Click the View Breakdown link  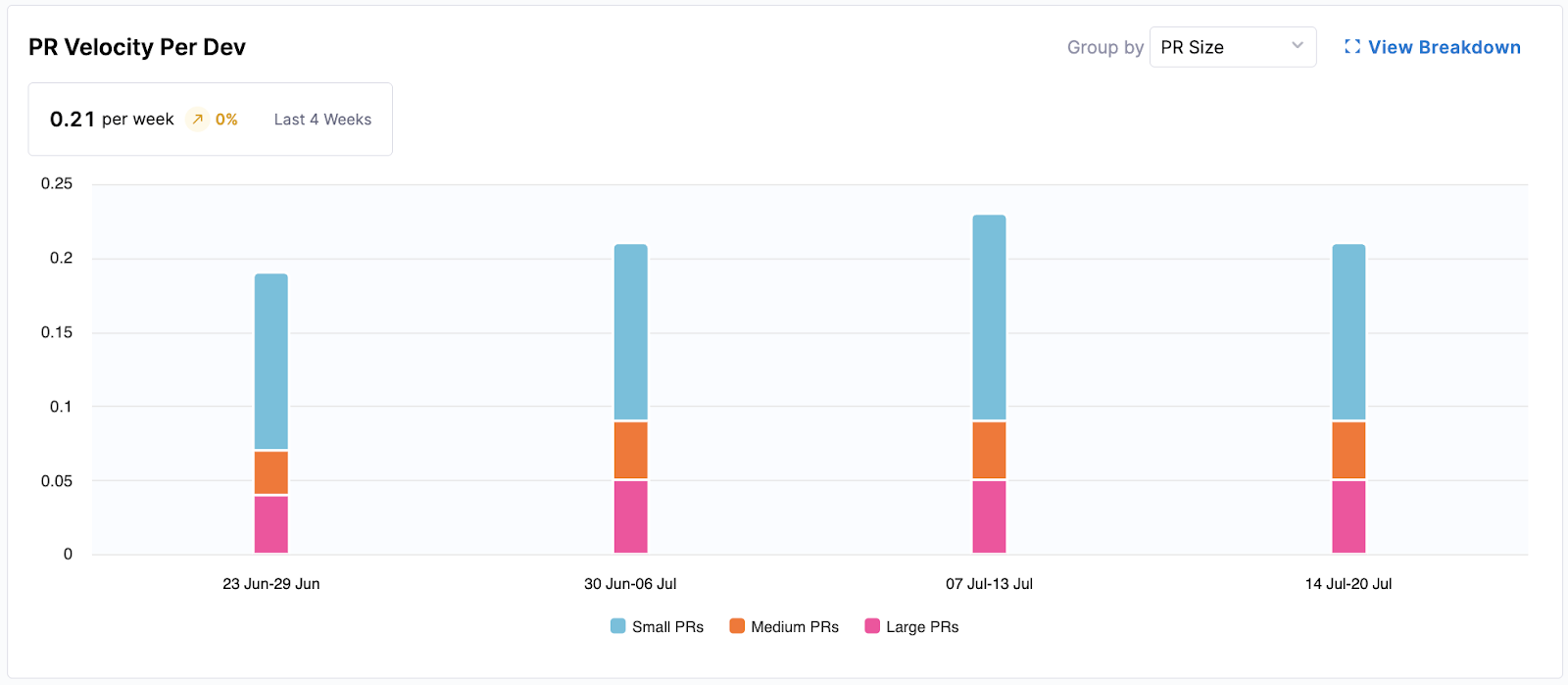pos(1445,47)
